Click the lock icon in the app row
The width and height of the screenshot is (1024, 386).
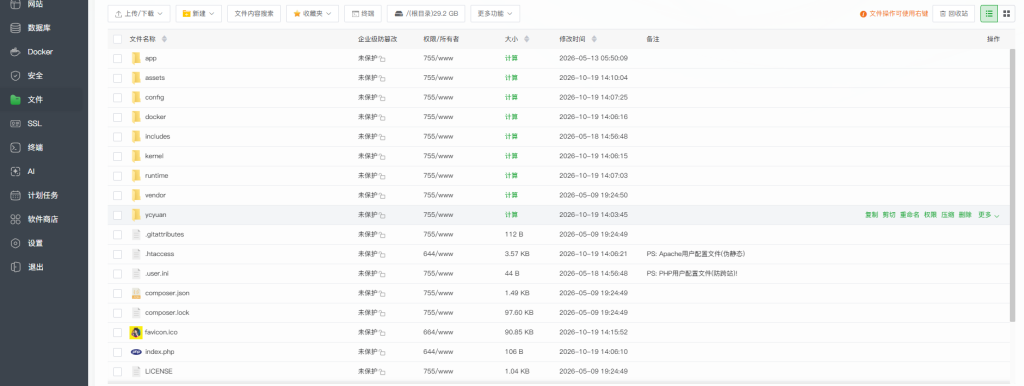point(383,59)
